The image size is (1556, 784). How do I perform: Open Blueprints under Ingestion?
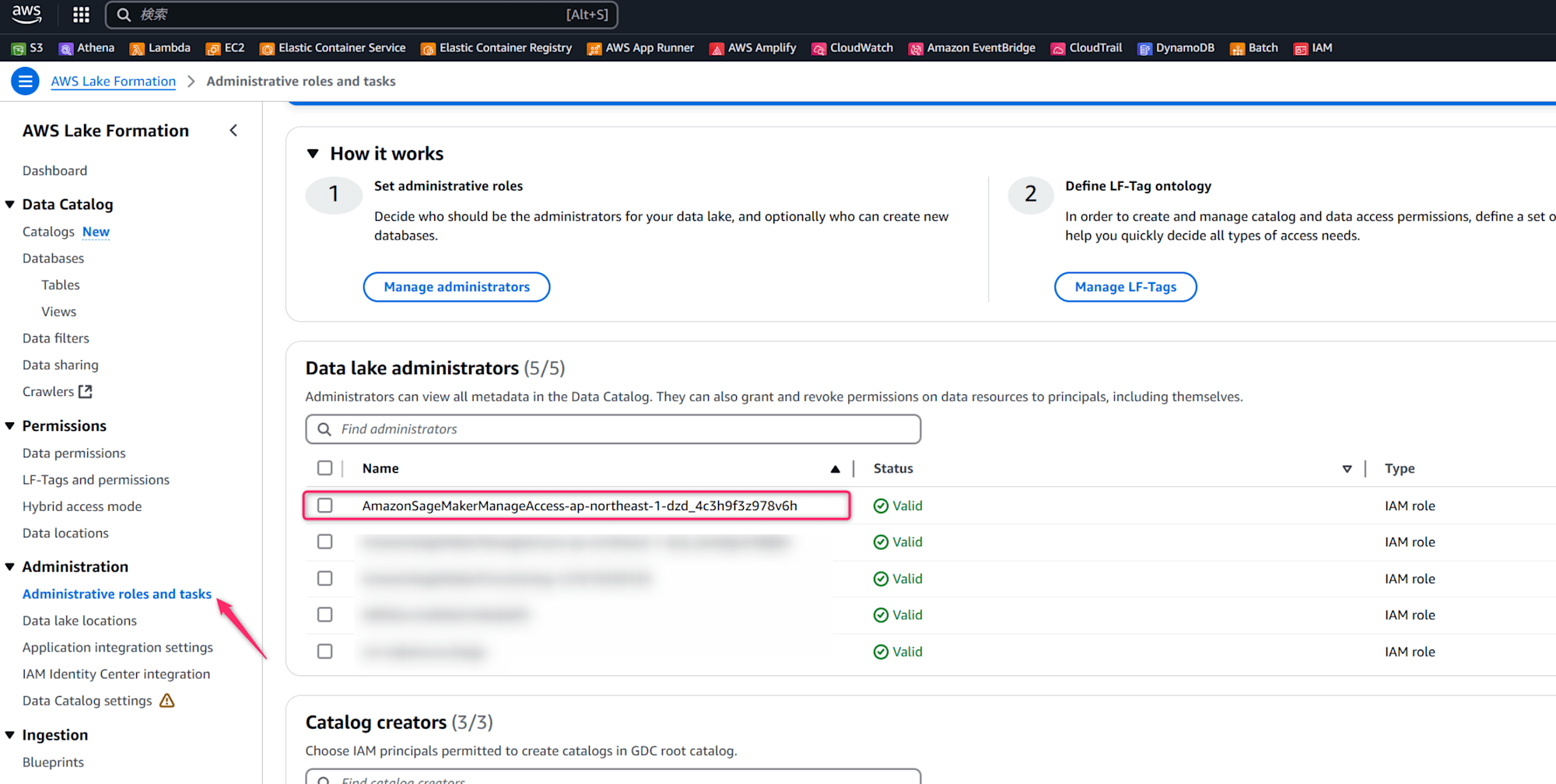(53, 762)
